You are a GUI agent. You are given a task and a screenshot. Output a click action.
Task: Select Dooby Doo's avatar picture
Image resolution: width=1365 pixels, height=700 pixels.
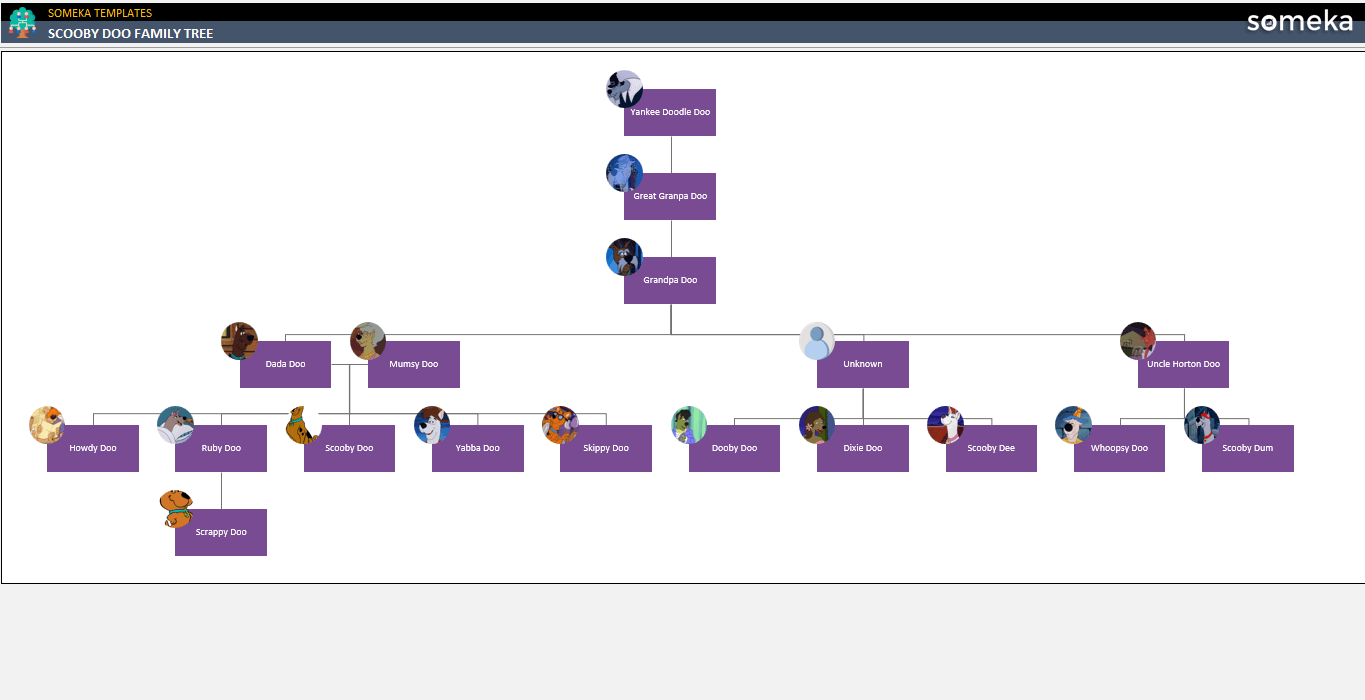click(x=689, y=425)
